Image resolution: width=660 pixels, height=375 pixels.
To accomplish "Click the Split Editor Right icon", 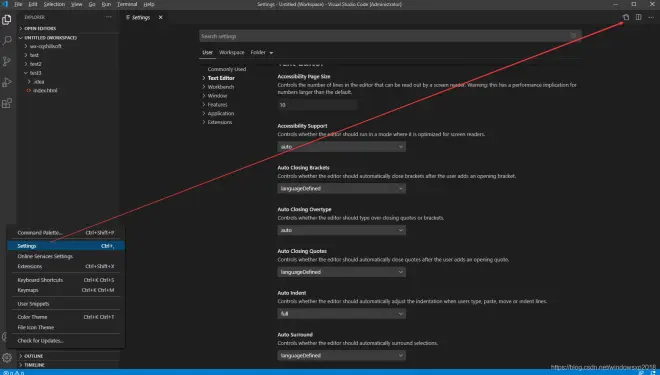I will [x=639, y=17].
